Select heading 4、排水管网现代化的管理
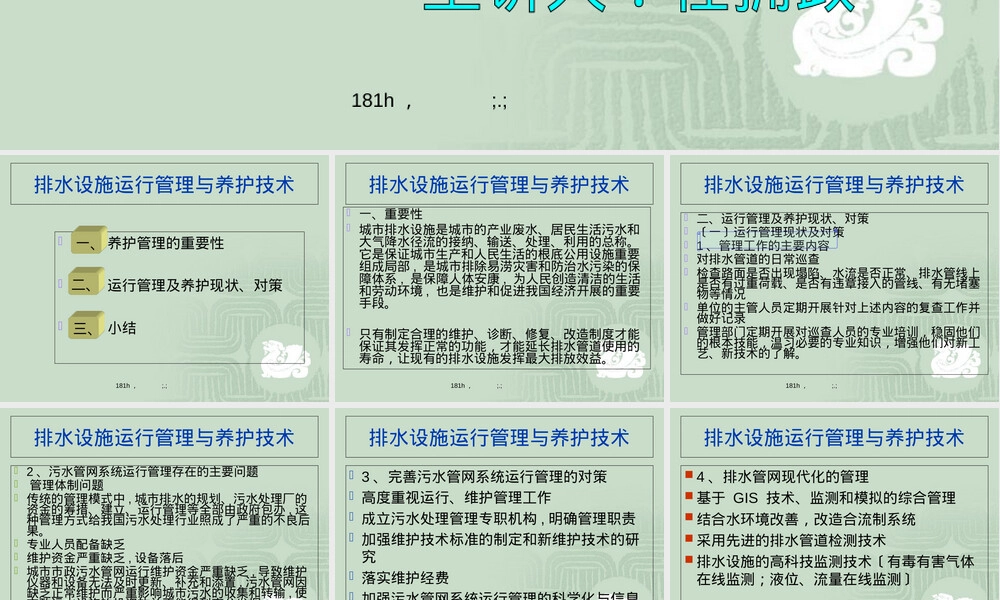Screen dimensions: 1000x600 [783, 477]
